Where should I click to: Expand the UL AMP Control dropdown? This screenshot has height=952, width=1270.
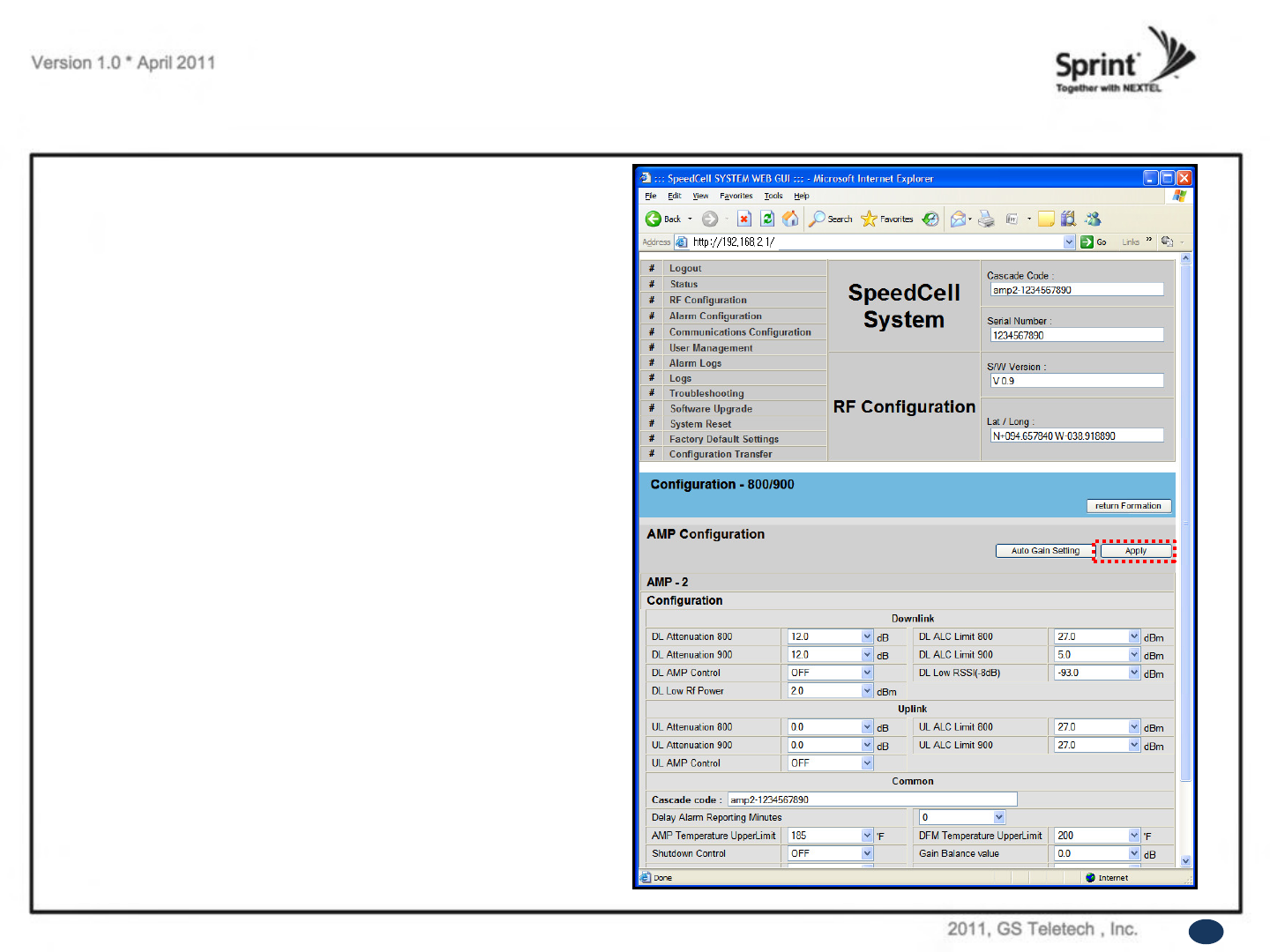(867, 763)
